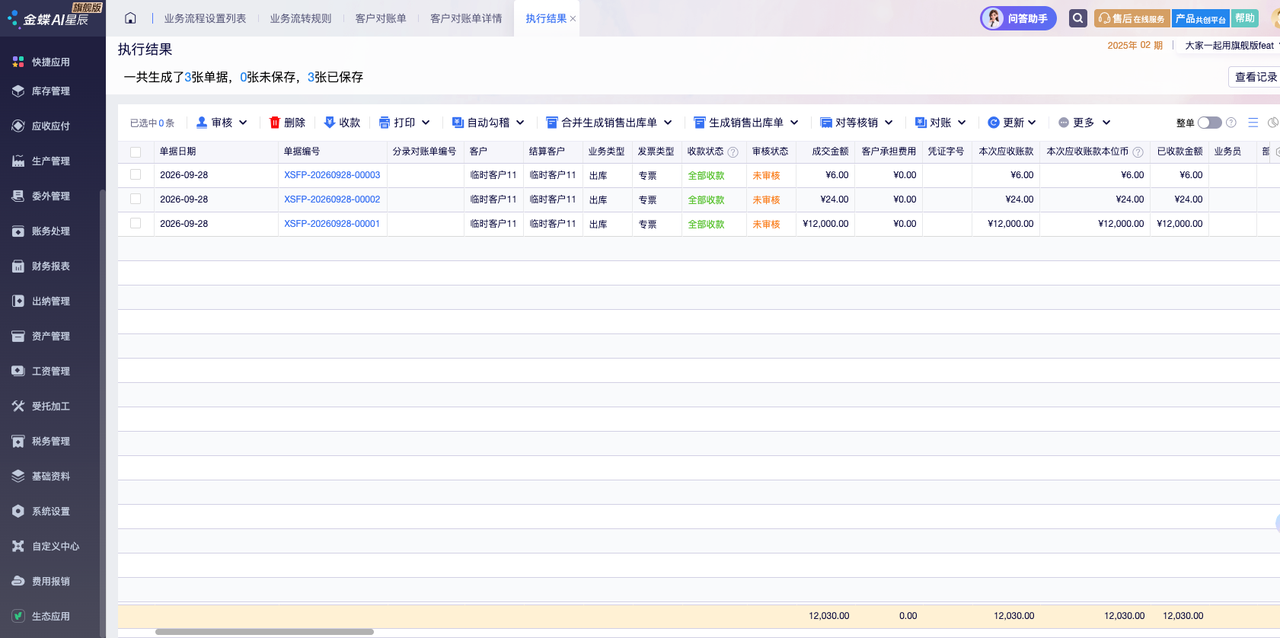
Task: Expand the 打印 dropdown
Action: (x=425, y=122)
